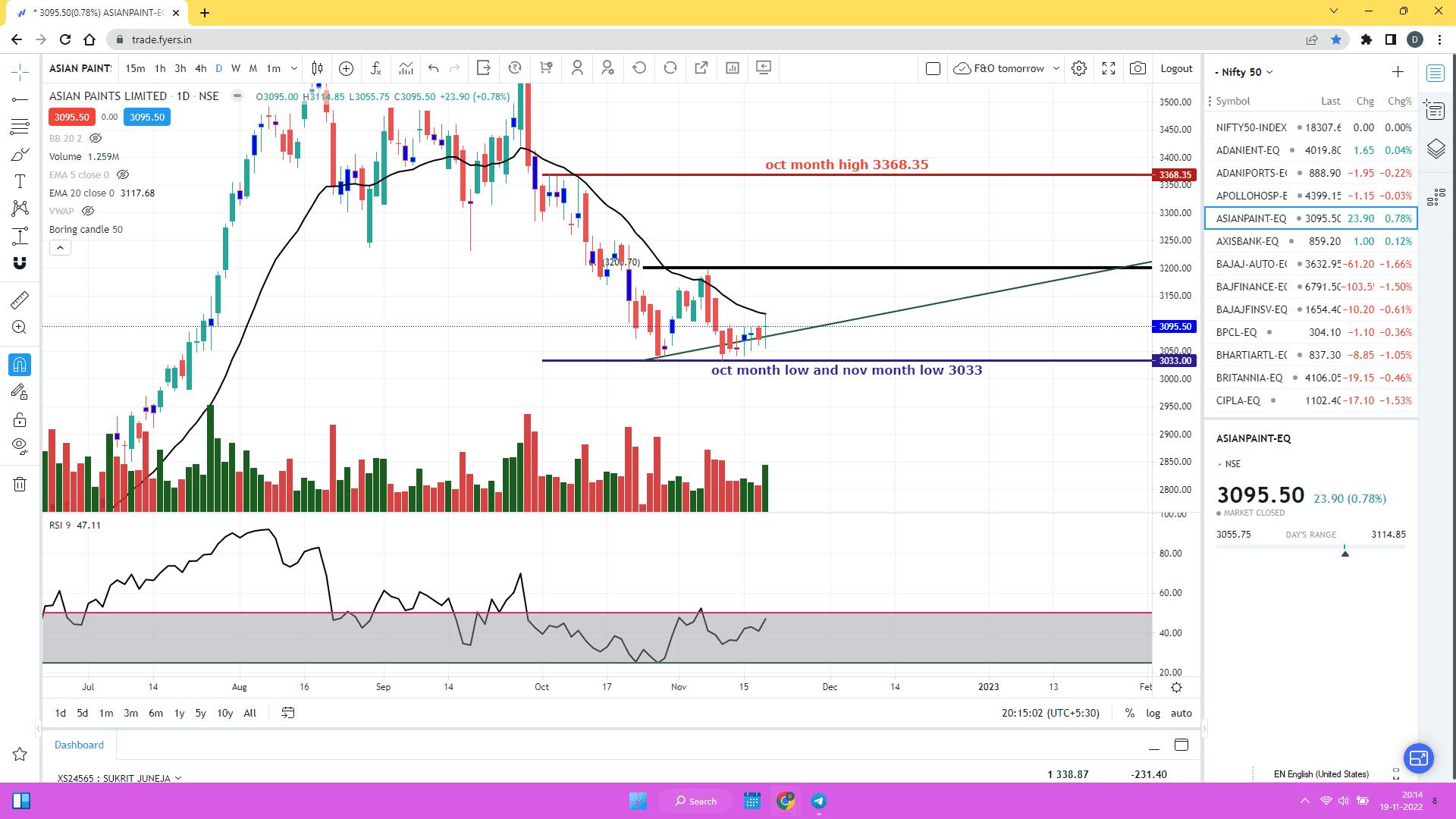
Task: Click the go to date calendar icon
Action: (288, 713)
